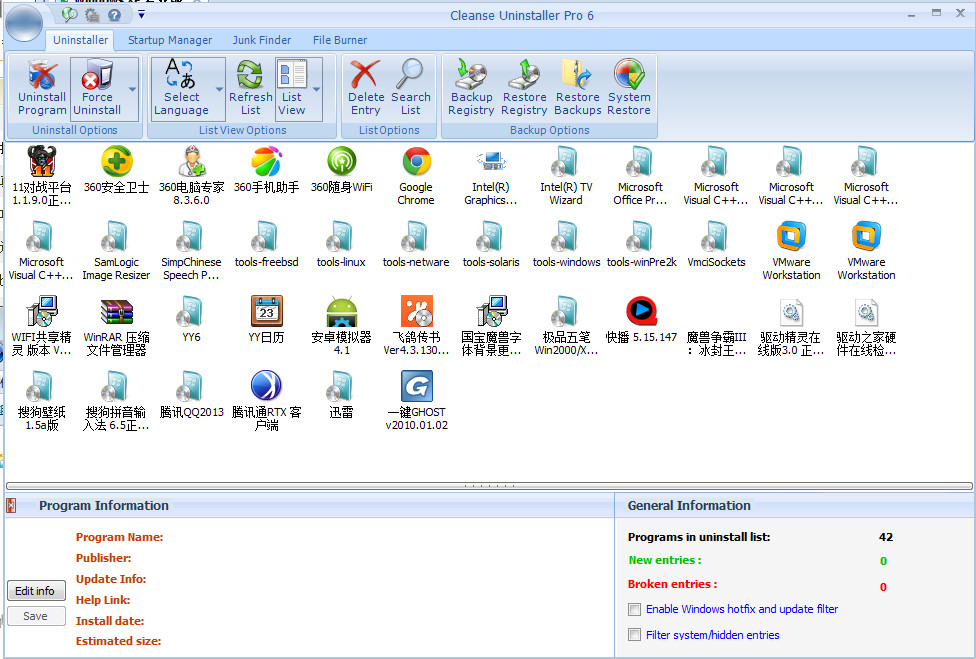Select the YY日历 calendar entry
This screenshot has width=976, height=659.
(x=266, y=320)
